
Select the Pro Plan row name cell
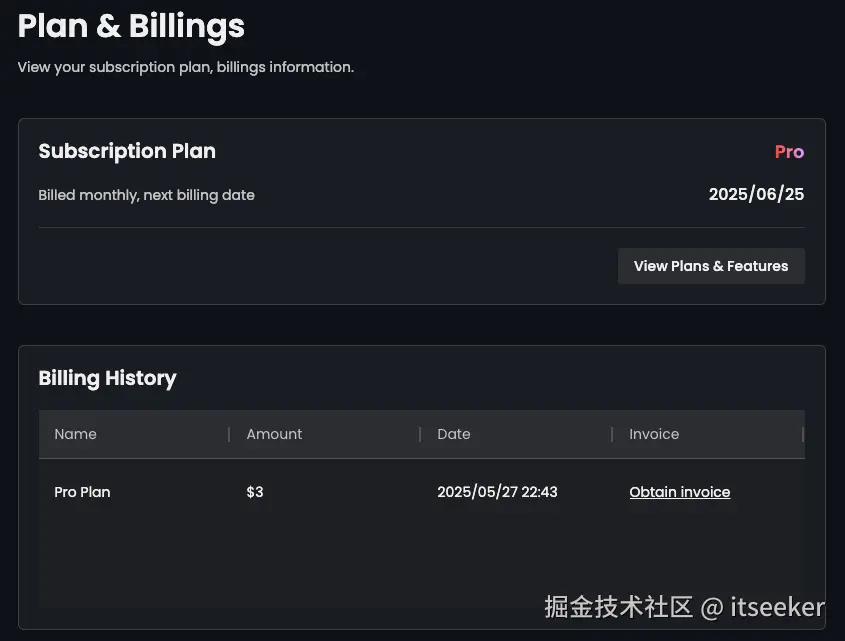point(83,492)
